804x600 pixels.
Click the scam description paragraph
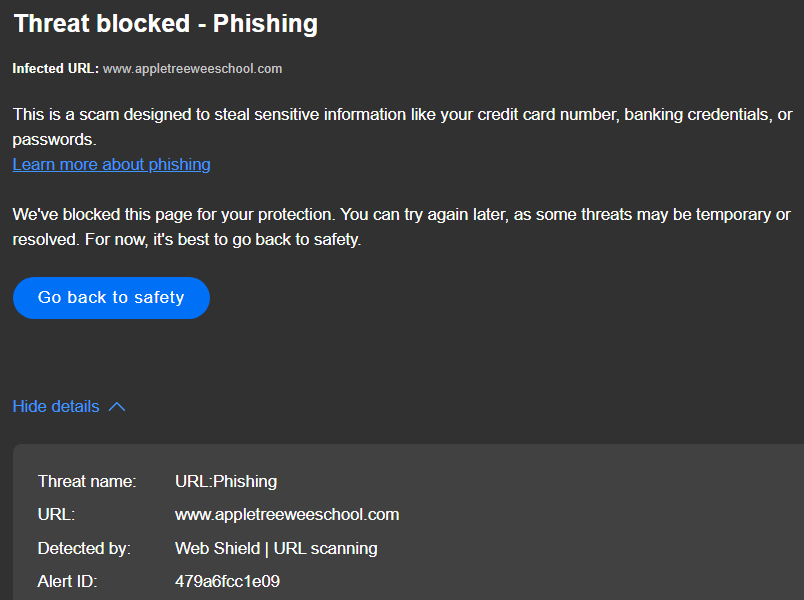tap(400, 115)
